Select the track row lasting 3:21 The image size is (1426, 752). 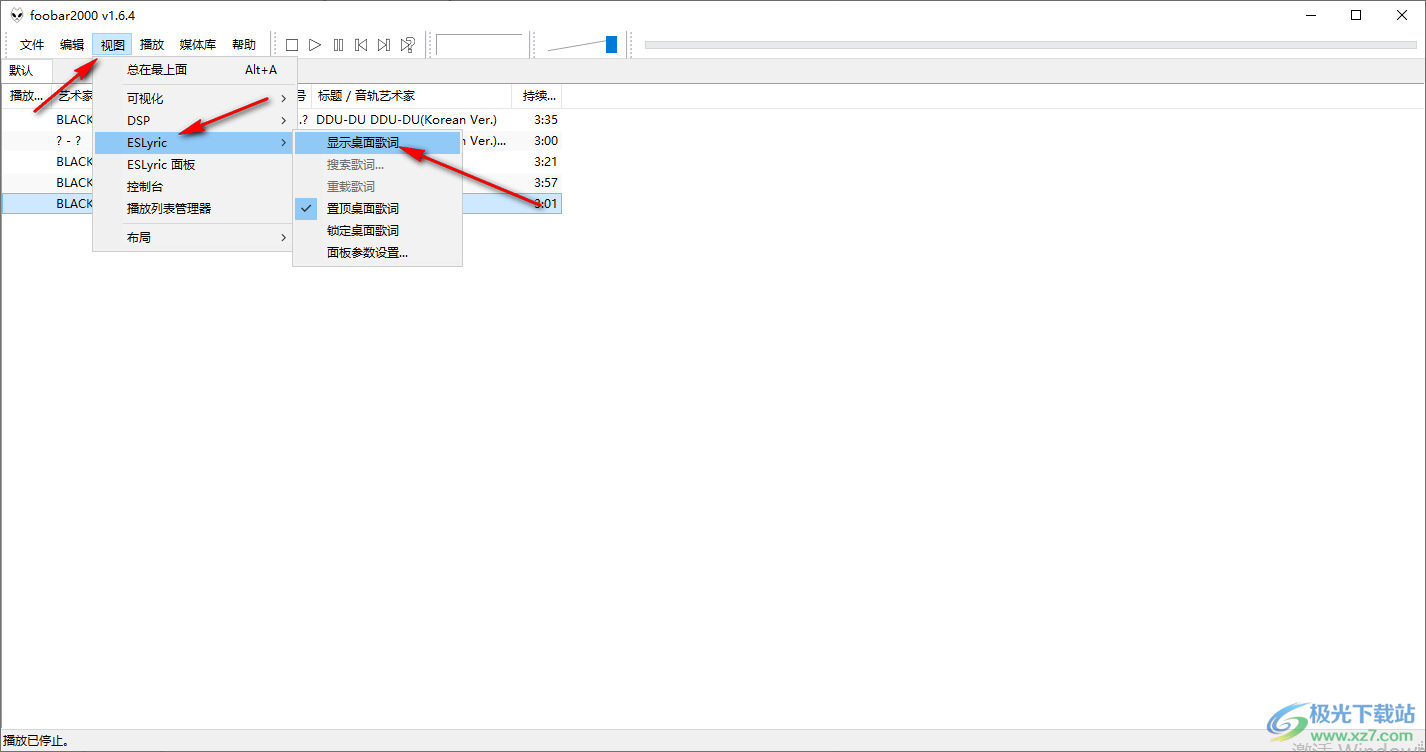(x=281, y=162)
